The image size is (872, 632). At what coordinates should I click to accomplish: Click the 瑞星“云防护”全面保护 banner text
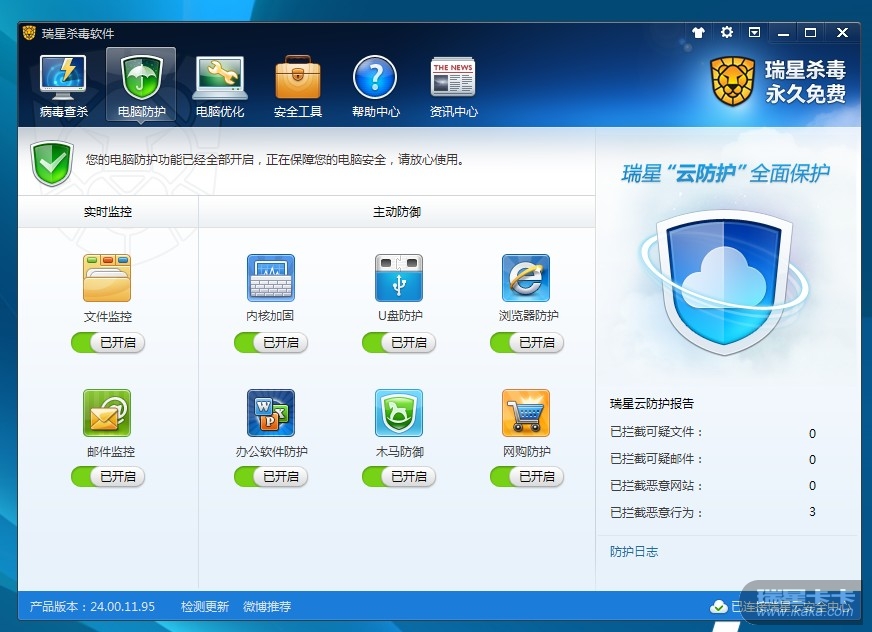click(725, 174)
